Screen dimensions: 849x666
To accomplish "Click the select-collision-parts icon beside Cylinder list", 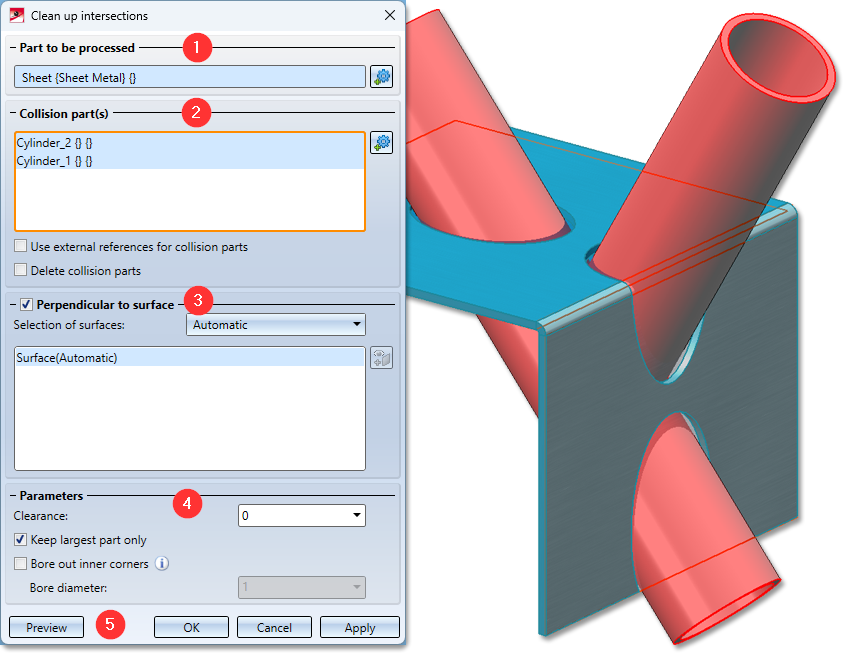I will pos(381,143).
